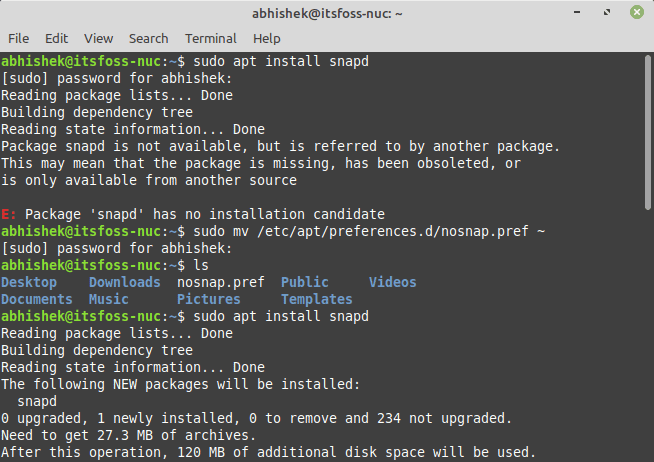
Task: Click the Downloads directory name in ls output
Action: [x=124, y=282]
